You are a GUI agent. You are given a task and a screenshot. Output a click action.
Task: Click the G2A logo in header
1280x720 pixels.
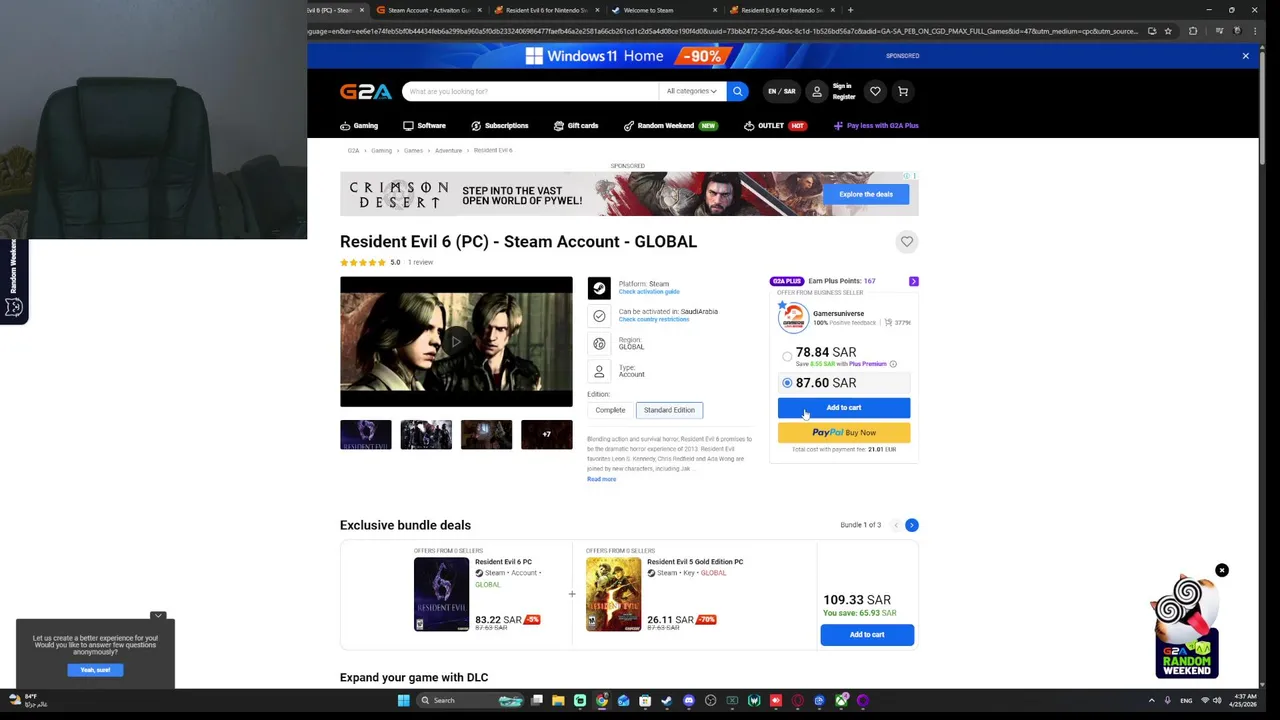(x=366, y=91)
